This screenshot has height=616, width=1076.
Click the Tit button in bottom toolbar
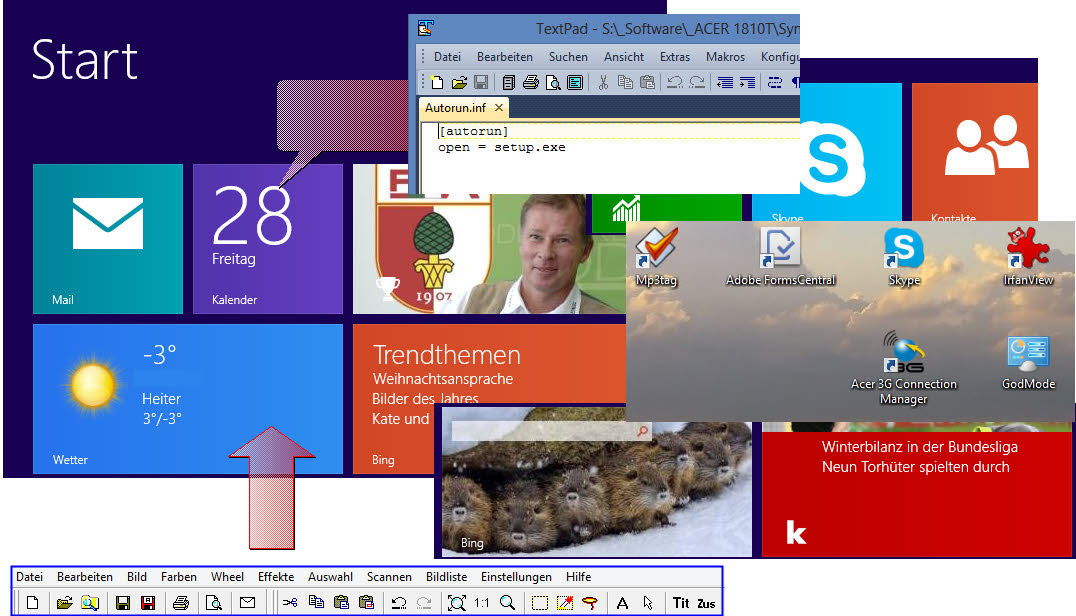[x=681, y=603]
